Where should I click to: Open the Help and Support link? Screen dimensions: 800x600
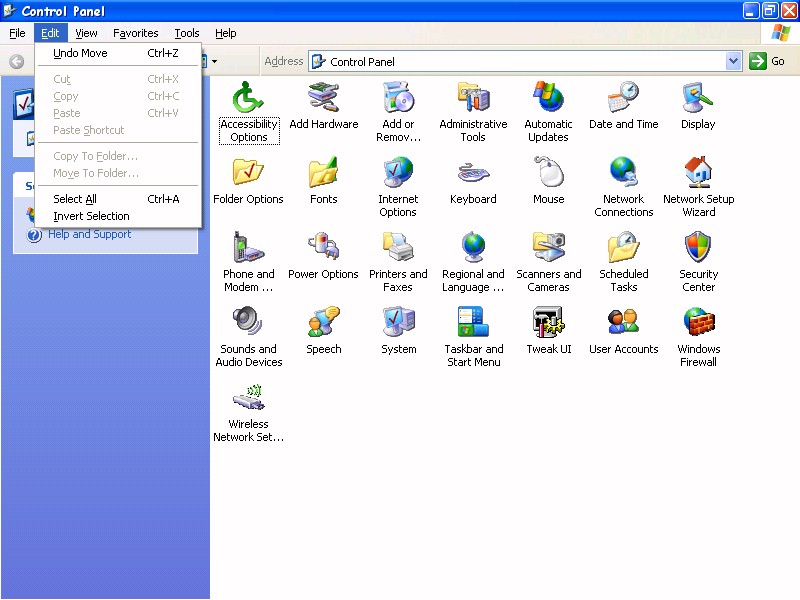click(89, 234)
